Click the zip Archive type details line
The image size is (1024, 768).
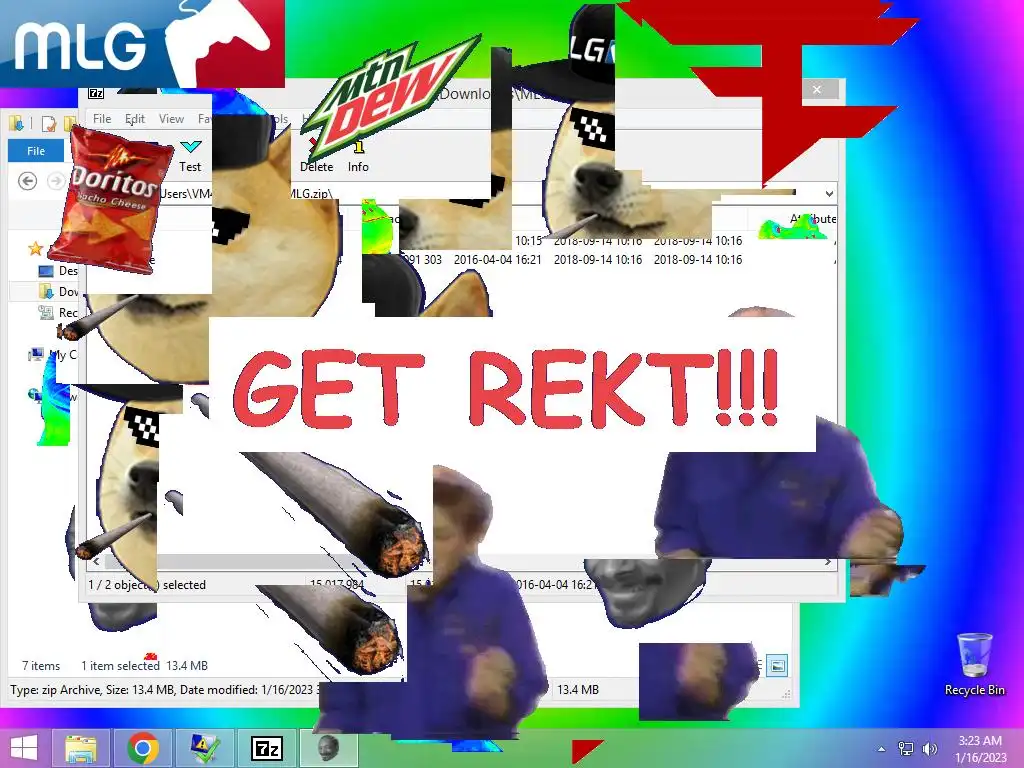[165, 690]
